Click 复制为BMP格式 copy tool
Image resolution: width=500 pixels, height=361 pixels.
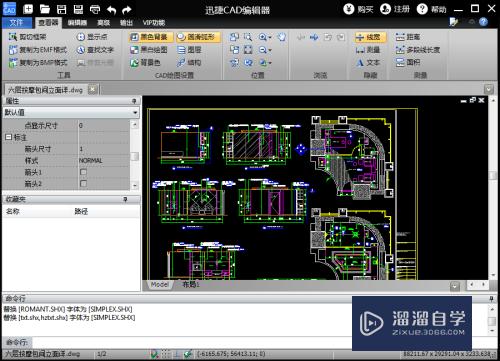[x=38, y=63]
